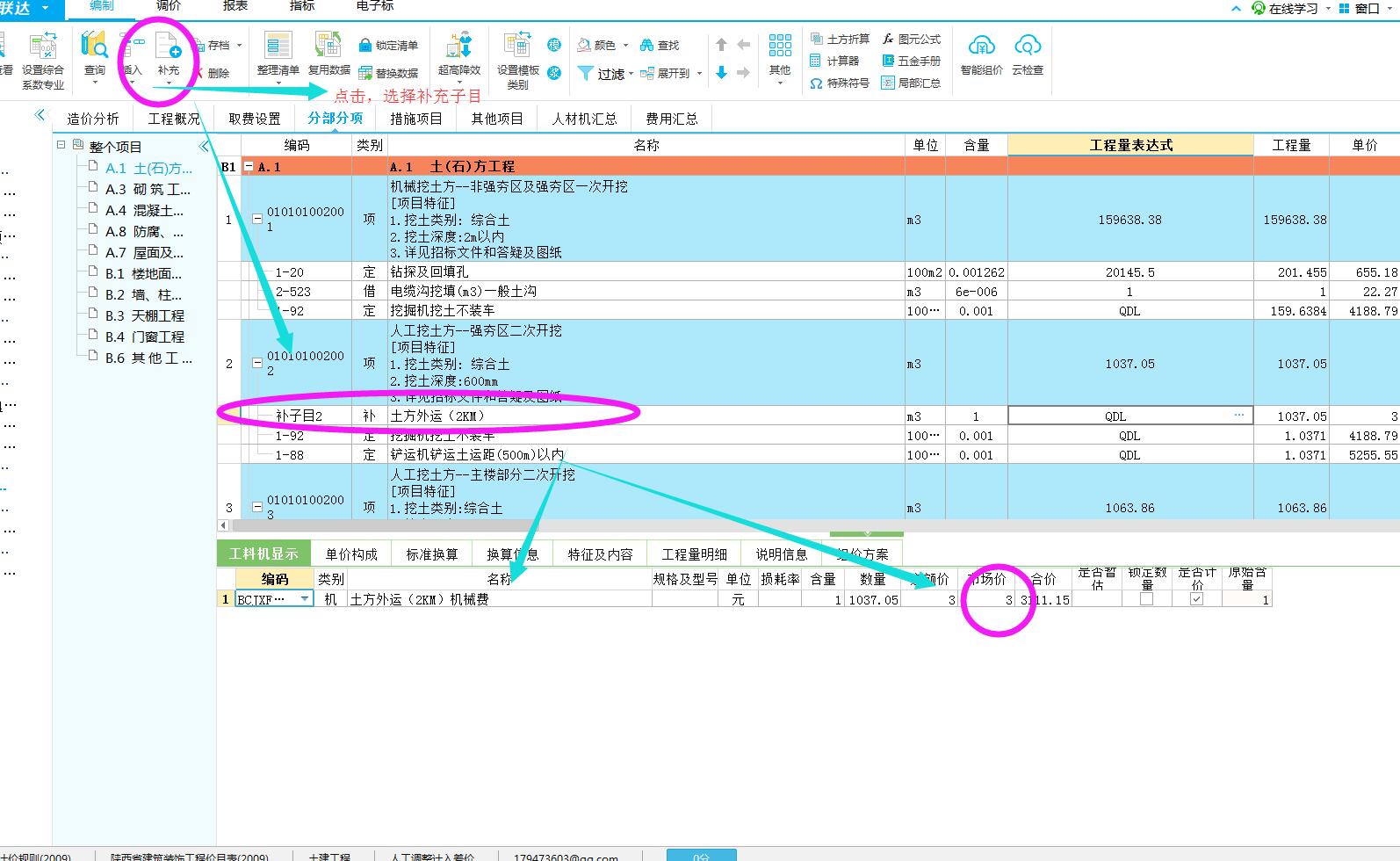Click 删除 delete button
Viewport: 1400px width, 861px height.
point(213,74)
